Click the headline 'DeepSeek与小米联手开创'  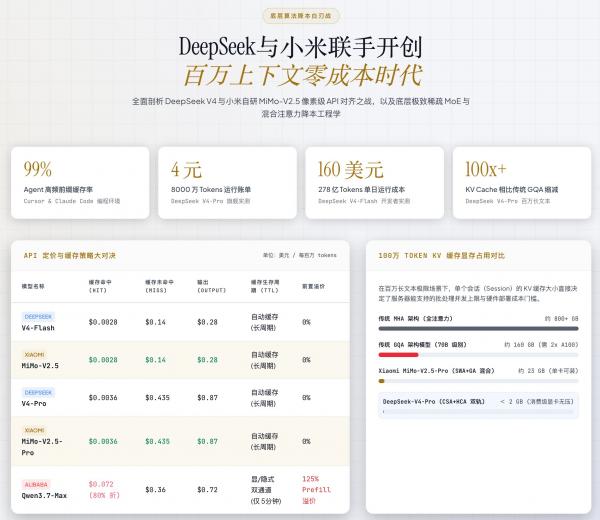coord(301,47)
